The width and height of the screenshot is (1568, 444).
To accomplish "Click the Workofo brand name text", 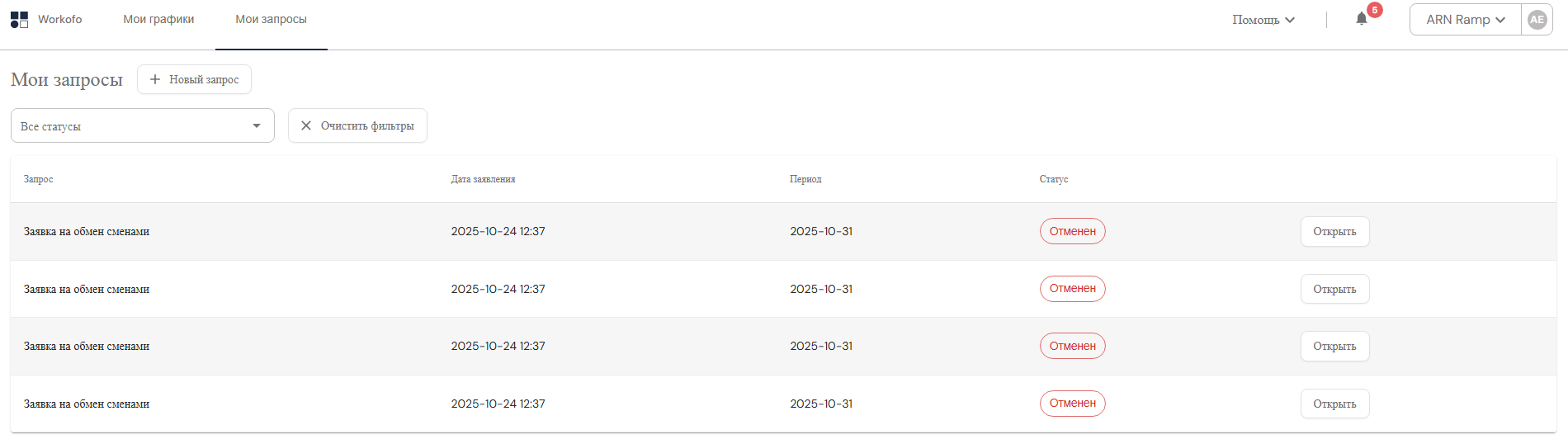I will pos(60,20).
